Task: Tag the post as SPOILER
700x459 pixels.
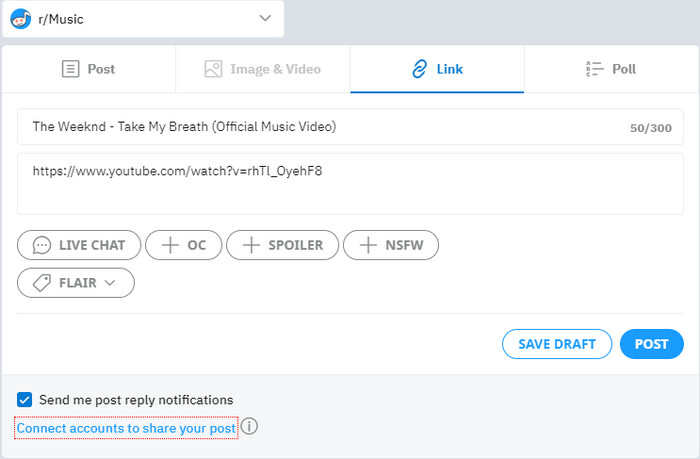Action: tap(283, 245)
